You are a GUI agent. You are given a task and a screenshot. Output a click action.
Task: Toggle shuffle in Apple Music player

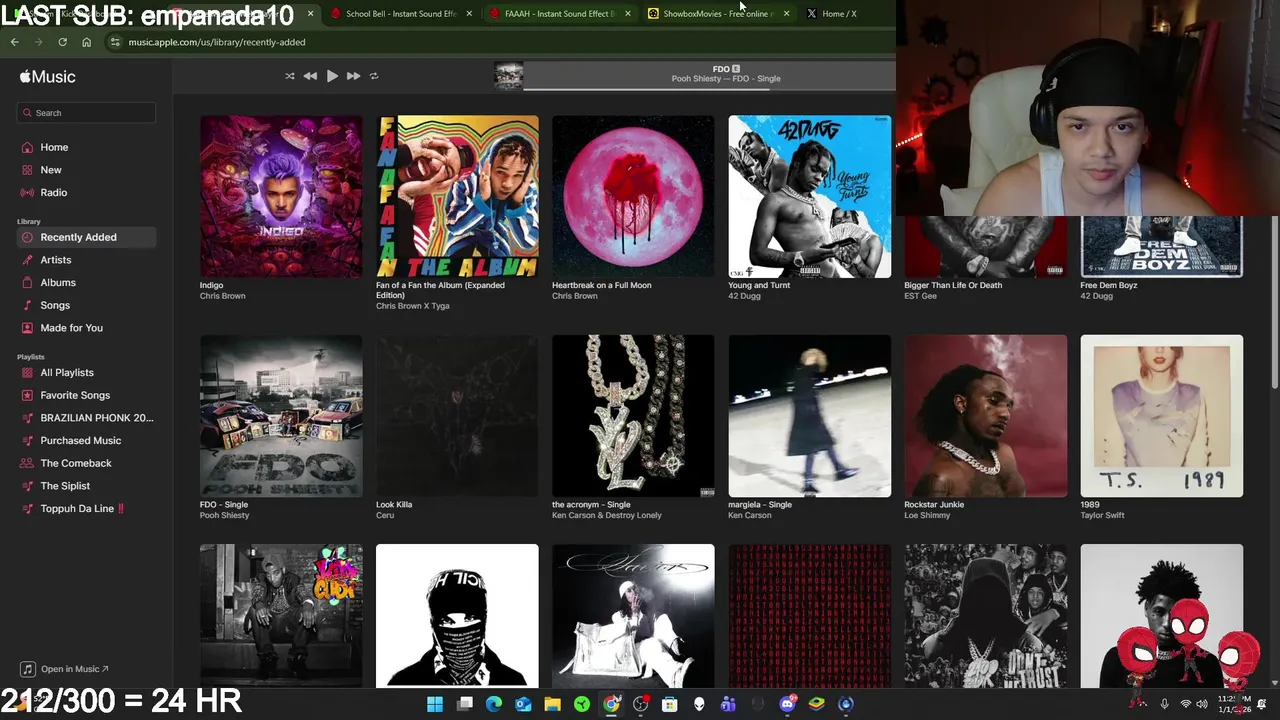290,76
